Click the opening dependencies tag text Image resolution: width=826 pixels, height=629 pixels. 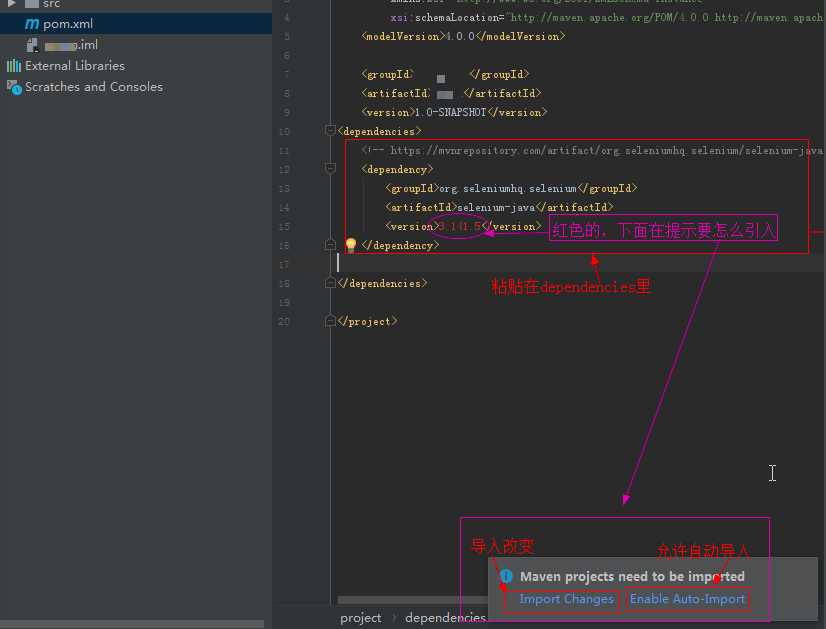tap(380, 131)
